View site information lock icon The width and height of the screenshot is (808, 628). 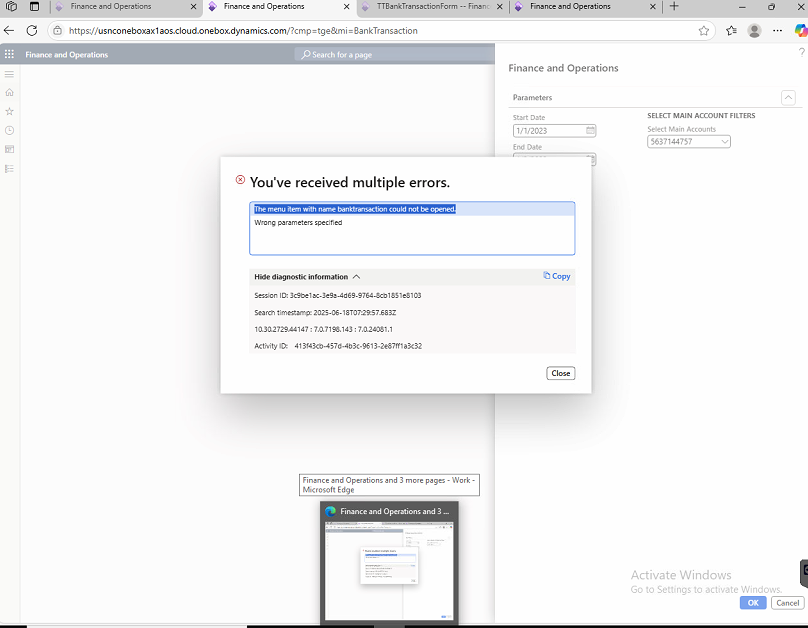[x=58, y=31]
